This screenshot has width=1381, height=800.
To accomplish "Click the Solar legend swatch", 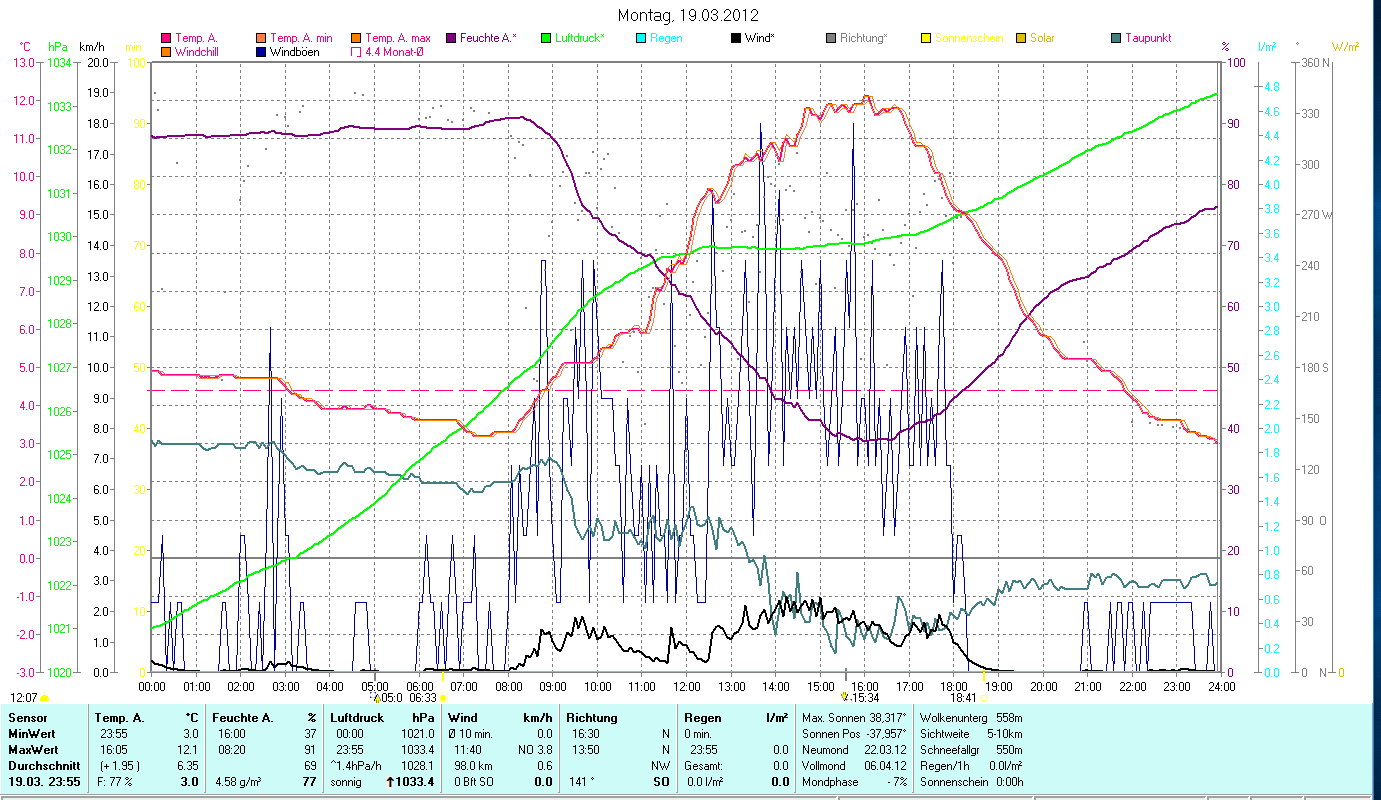I will click(1021, 38).
